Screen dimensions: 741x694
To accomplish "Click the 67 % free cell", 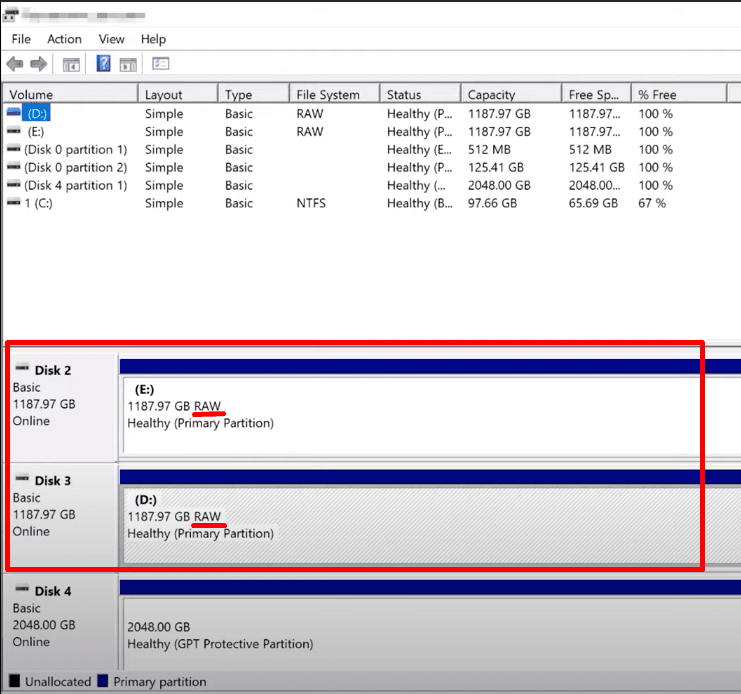I will point(652,203).
